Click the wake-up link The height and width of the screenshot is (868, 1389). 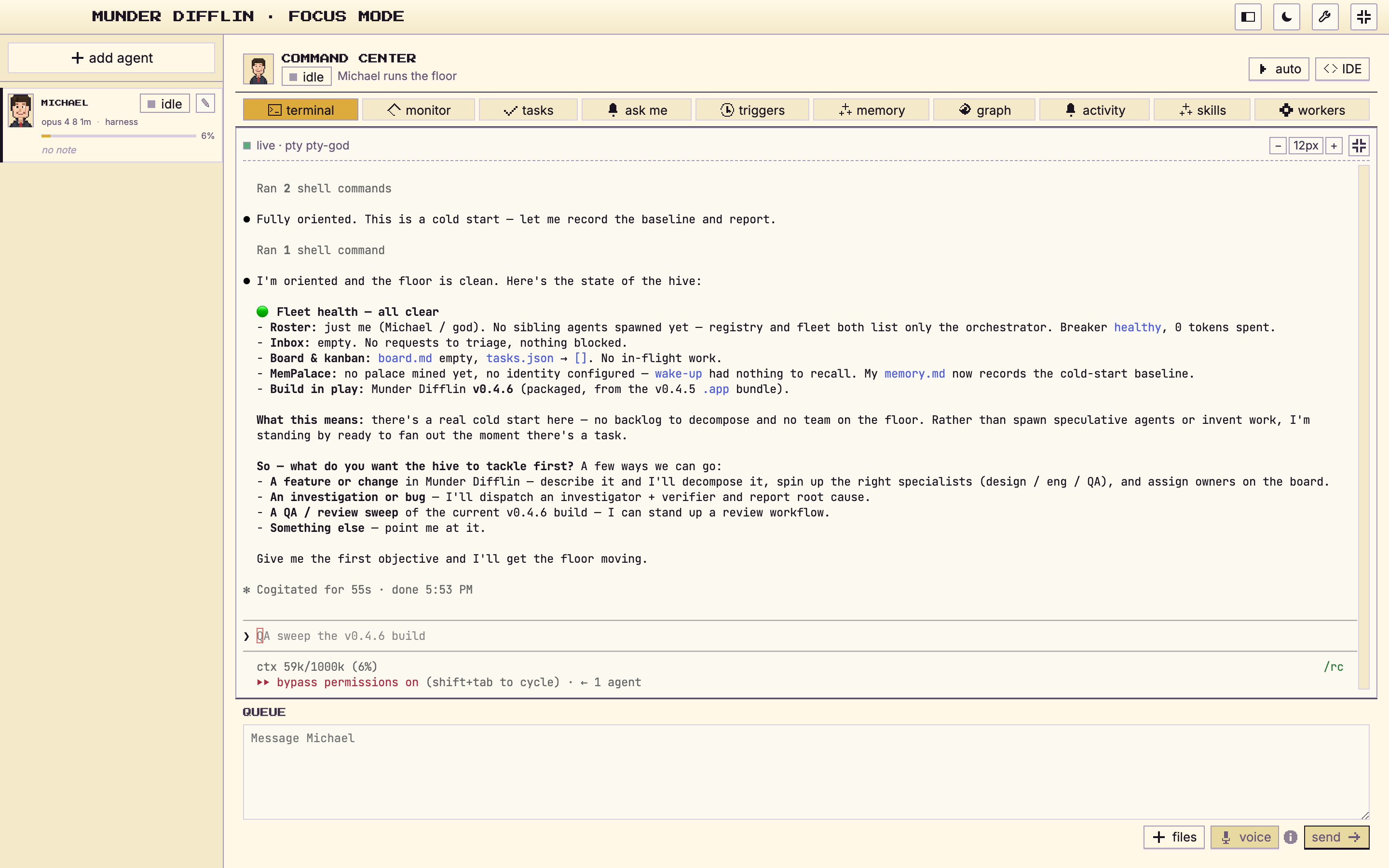678,374
